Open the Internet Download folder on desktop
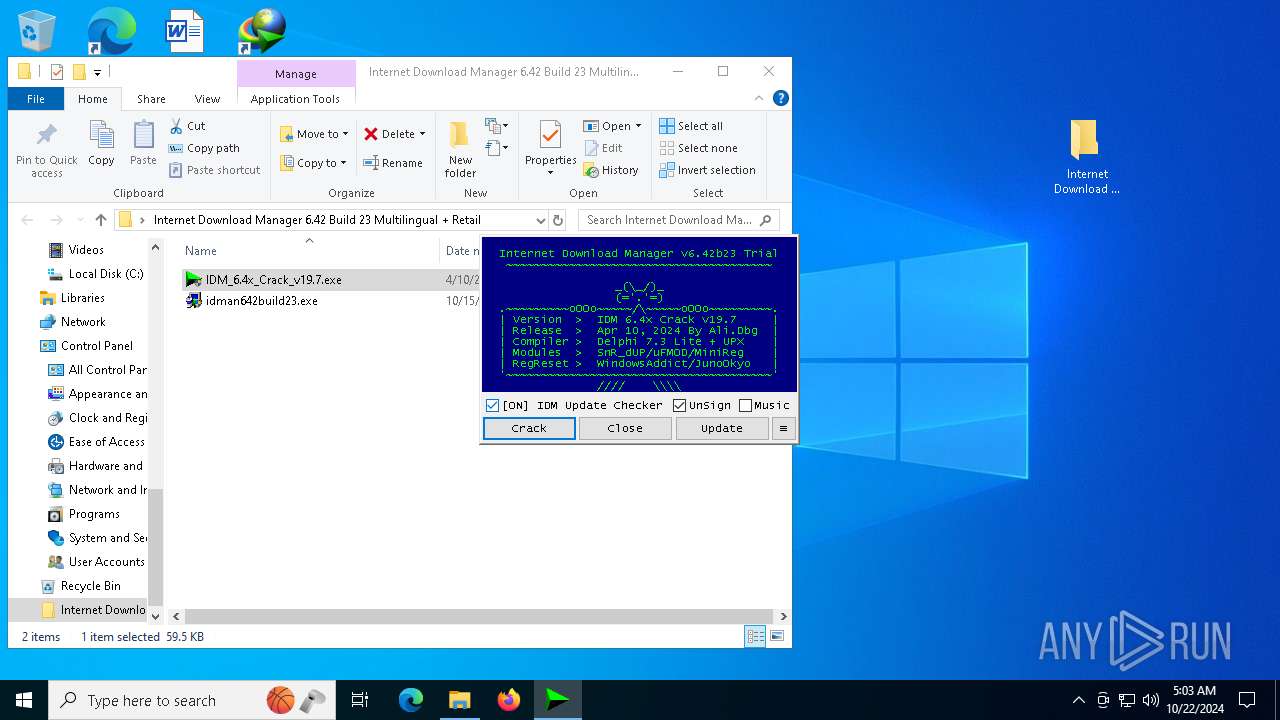1280x720 pixels. (x=1086, y=157)
